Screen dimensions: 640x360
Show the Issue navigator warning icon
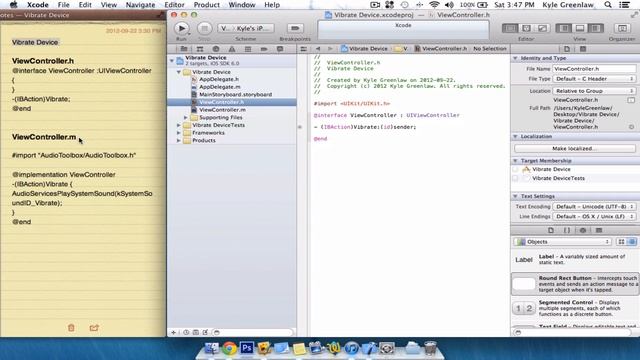coord(232,49)
